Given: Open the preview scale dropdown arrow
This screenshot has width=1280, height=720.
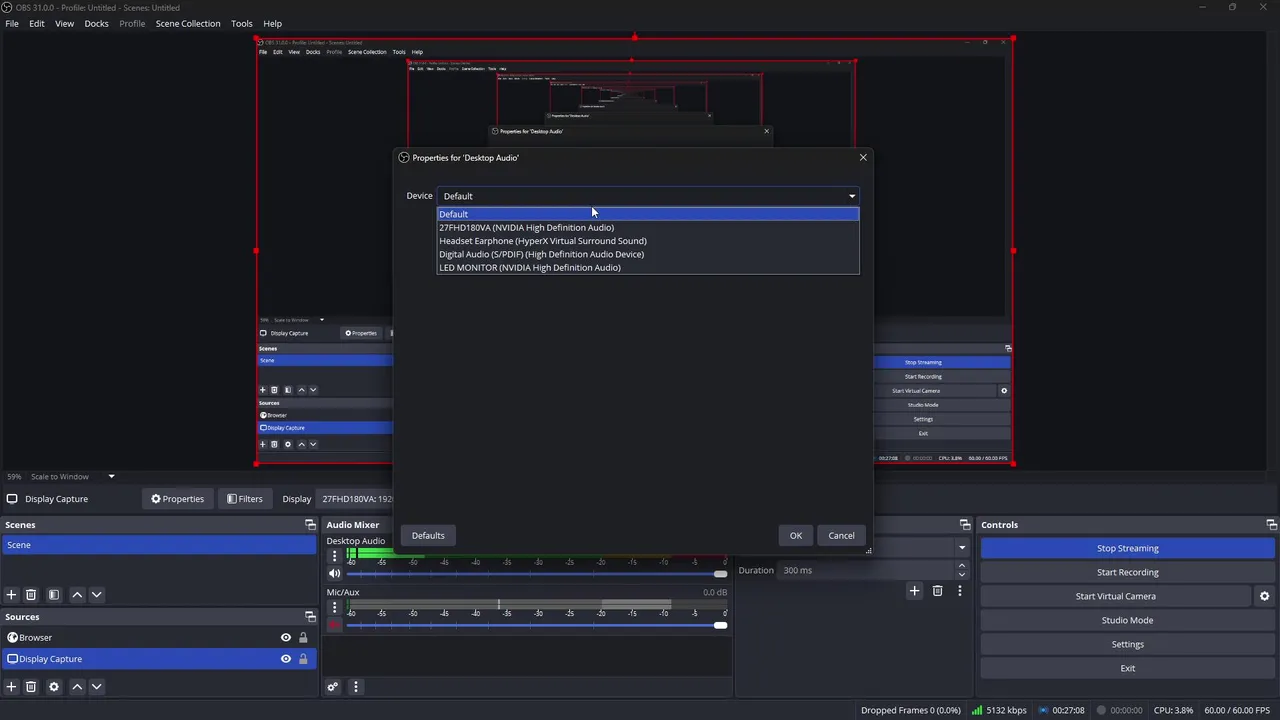Looking at the screenshot, I should click(x=111, y=477).
